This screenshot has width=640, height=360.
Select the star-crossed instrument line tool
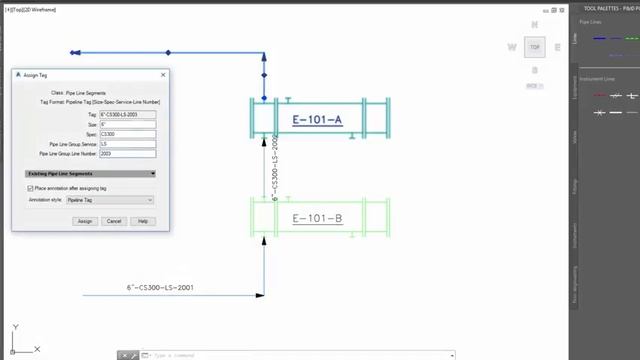[599, 112]
